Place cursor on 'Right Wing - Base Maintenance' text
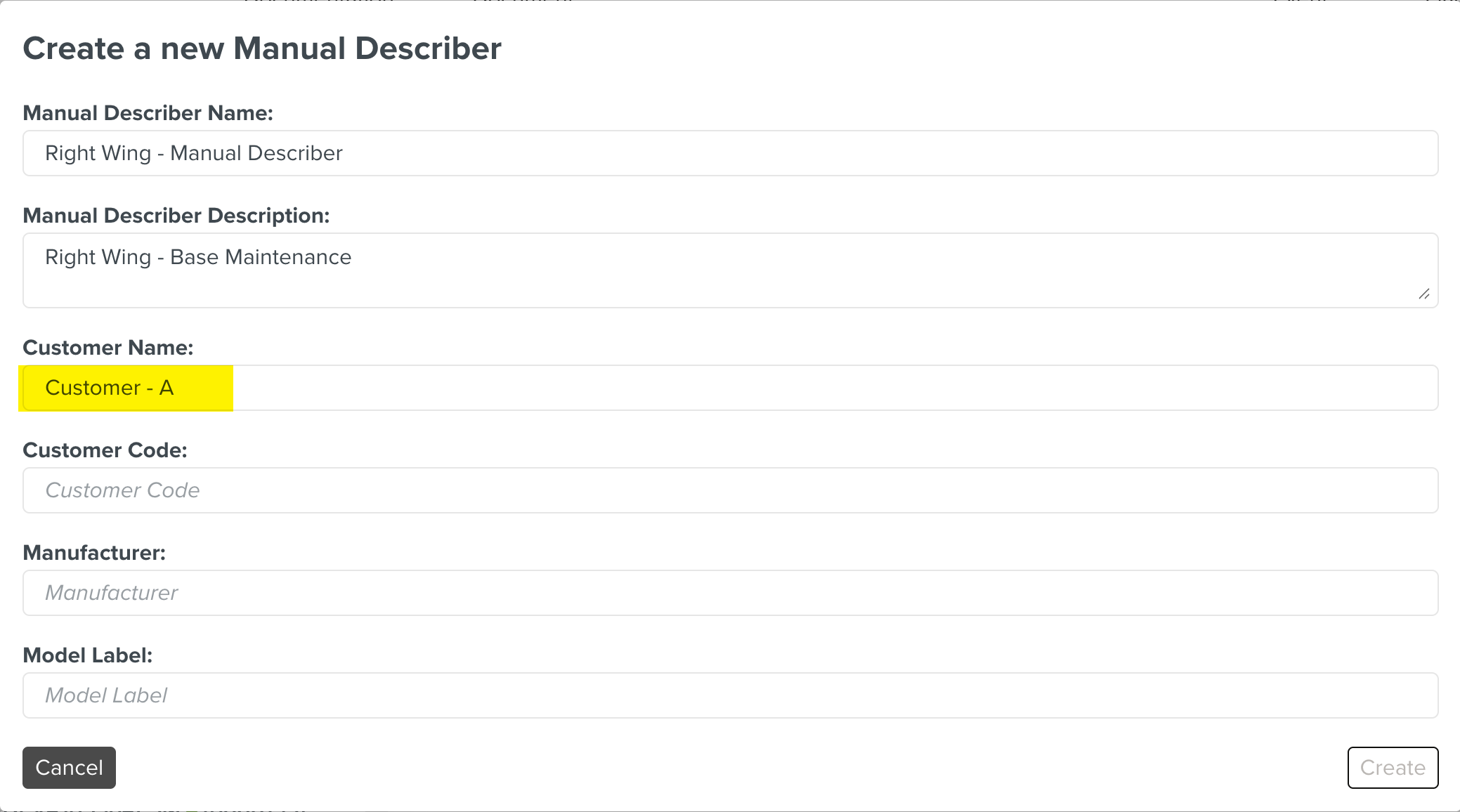 point(198,257)
